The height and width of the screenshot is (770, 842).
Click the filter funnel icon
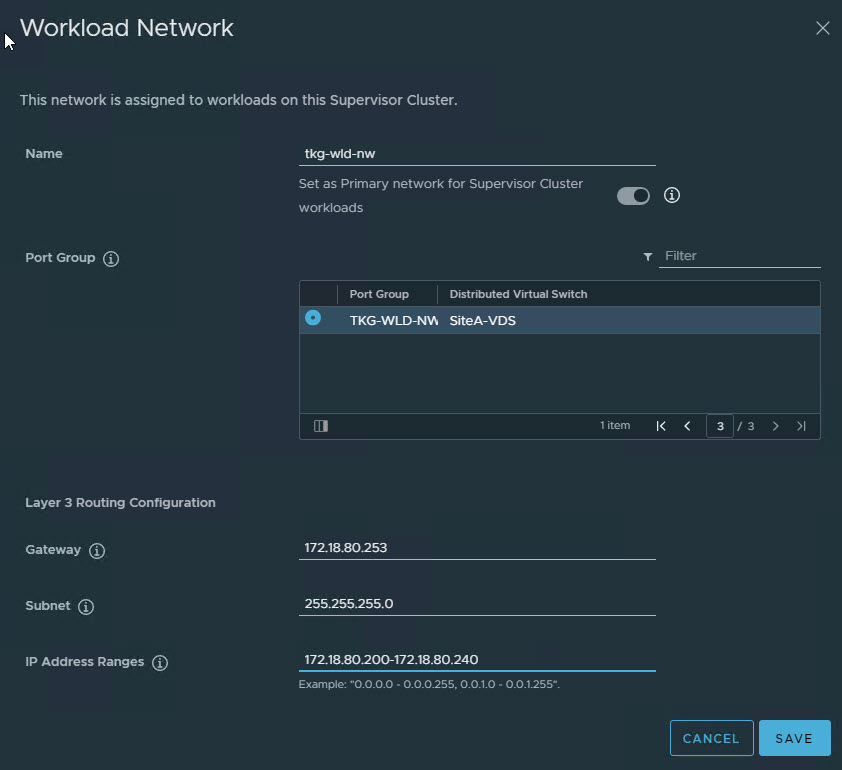[x=648, y=257]
